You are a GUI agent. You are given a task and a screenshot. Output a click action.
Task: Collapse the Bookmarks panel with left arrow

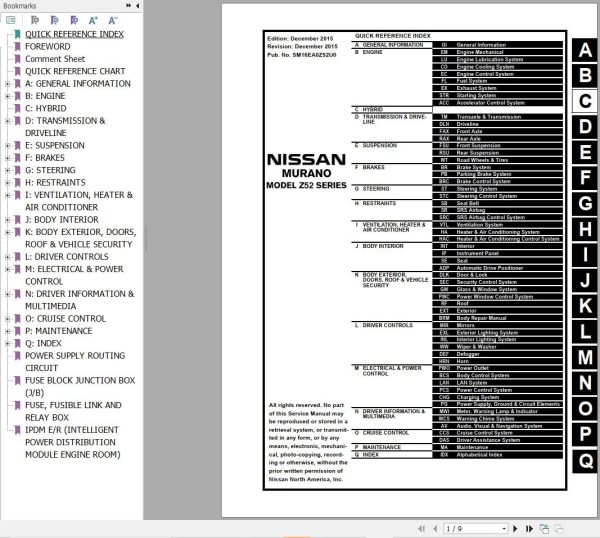tap(137, 6)
